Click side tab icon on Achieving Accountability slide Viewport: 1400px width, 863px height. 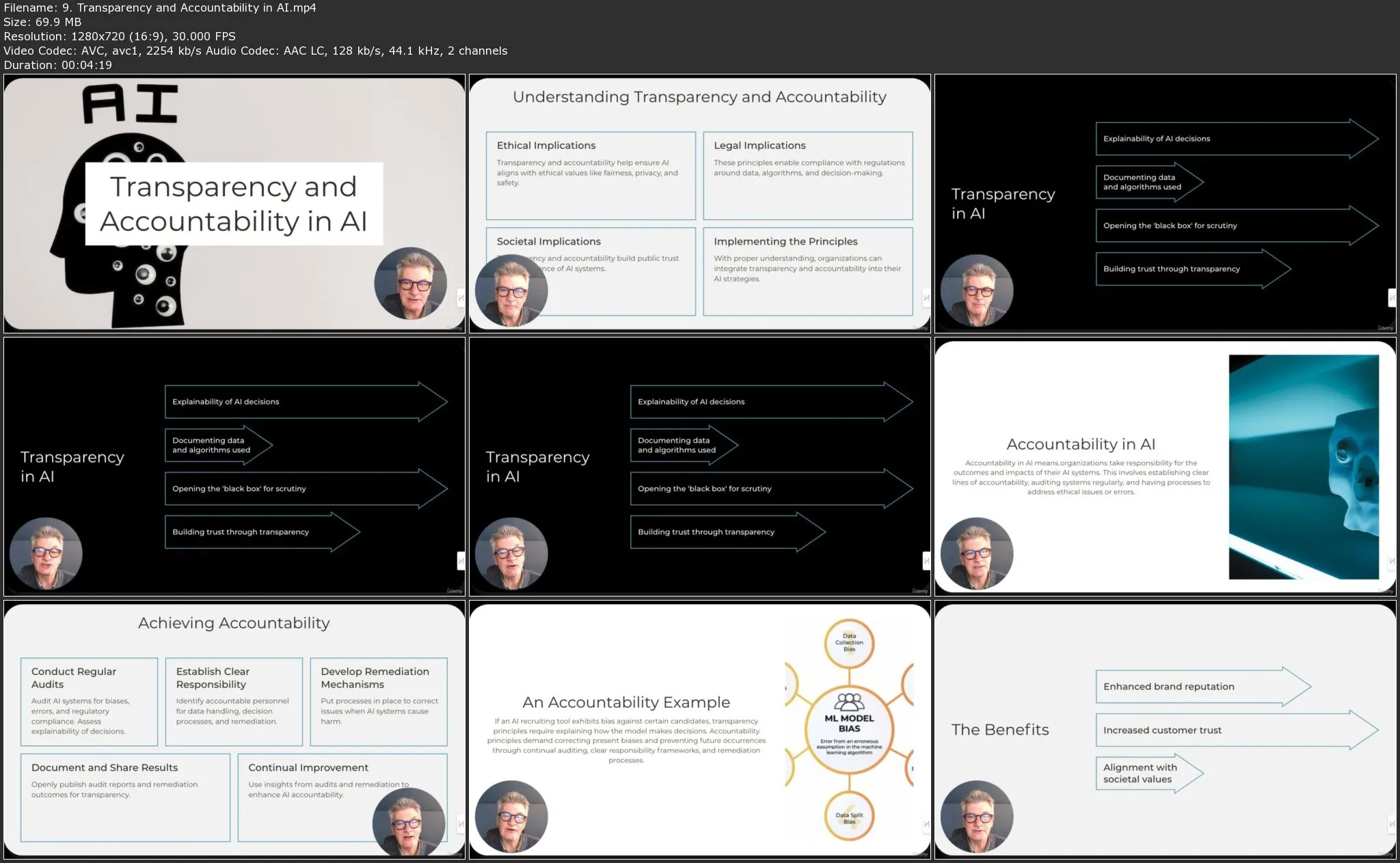[461, 824]
